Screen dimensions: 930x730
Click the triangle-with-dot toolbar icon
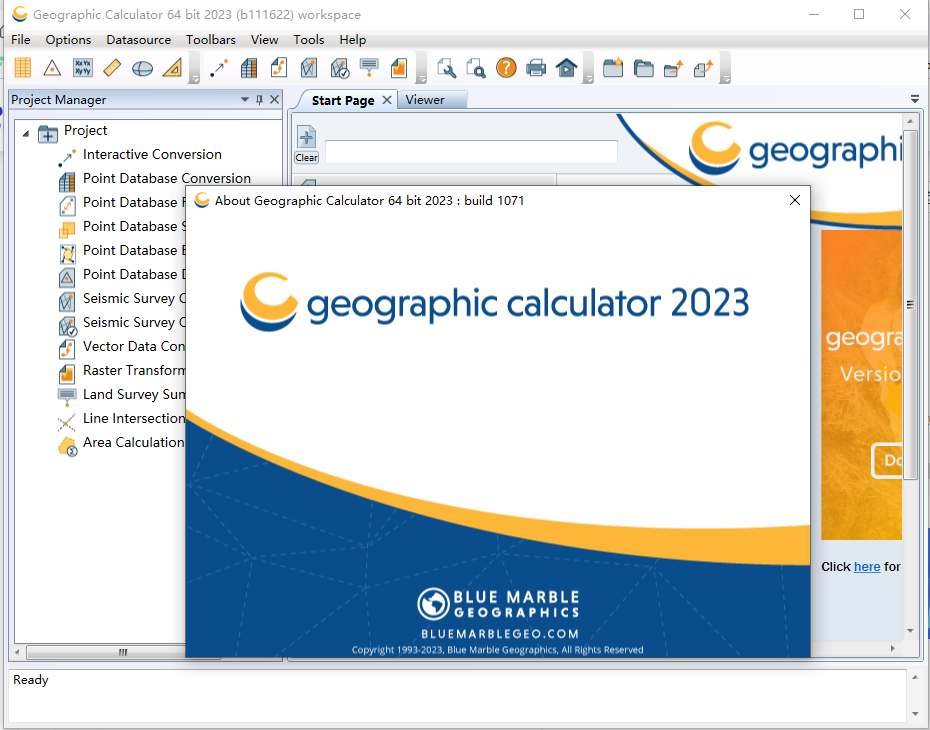click(x=52, y=68)
